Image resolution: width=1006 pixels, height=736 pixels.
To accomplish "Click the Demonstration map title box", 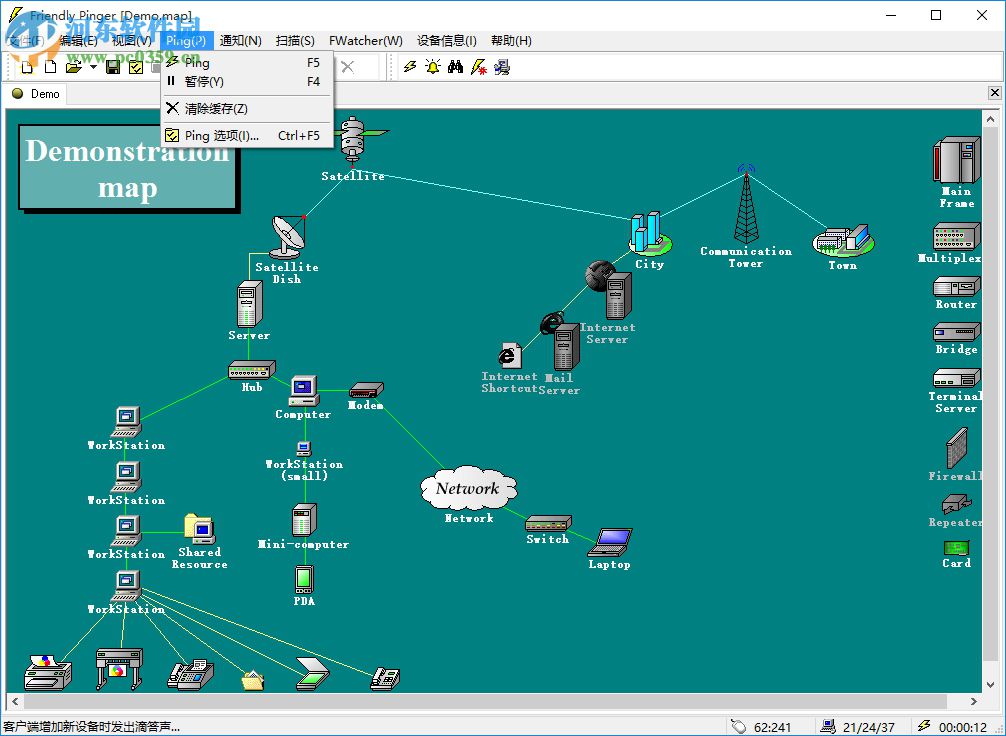I will pos(128,168).
